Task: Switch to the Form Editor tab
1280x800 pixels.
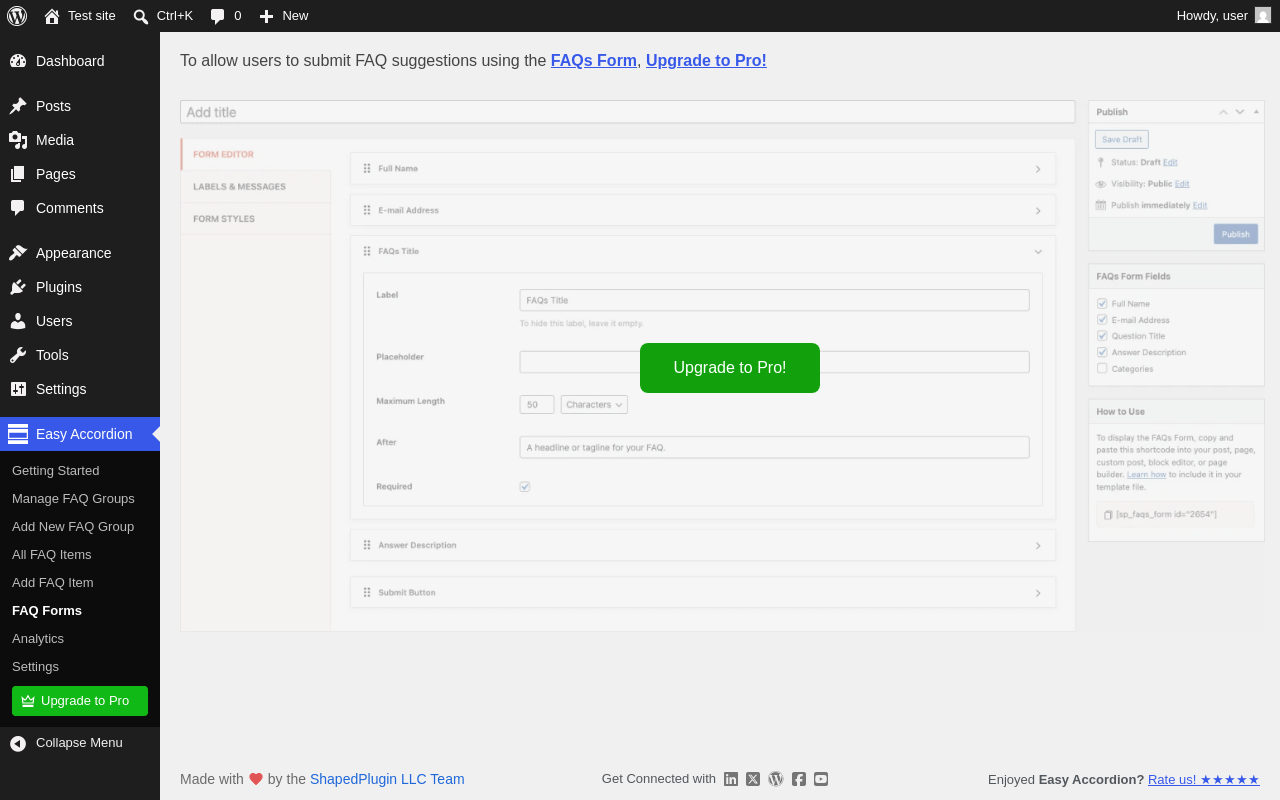Action: click(x=256, y=154)
